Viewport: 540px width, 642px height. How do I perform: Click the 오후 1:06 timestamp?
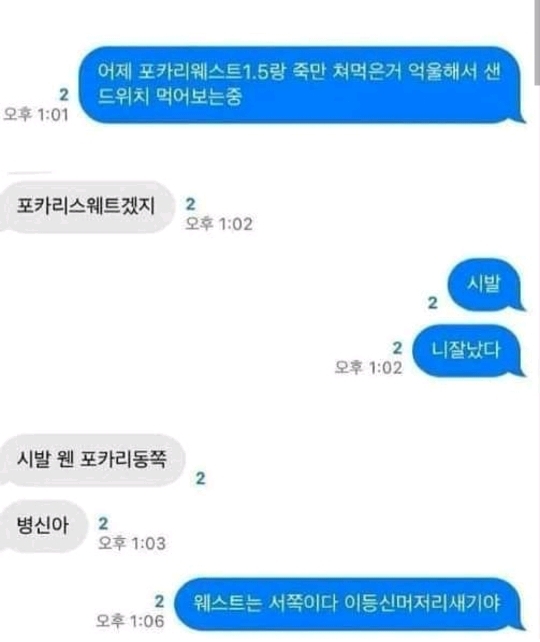point(130,621)
